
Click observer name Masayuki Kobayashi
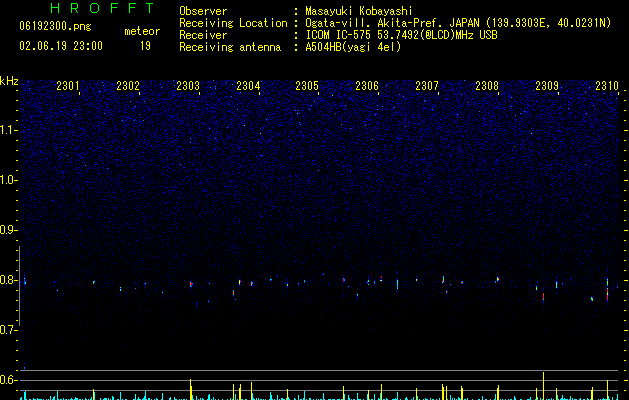(359, 11)
